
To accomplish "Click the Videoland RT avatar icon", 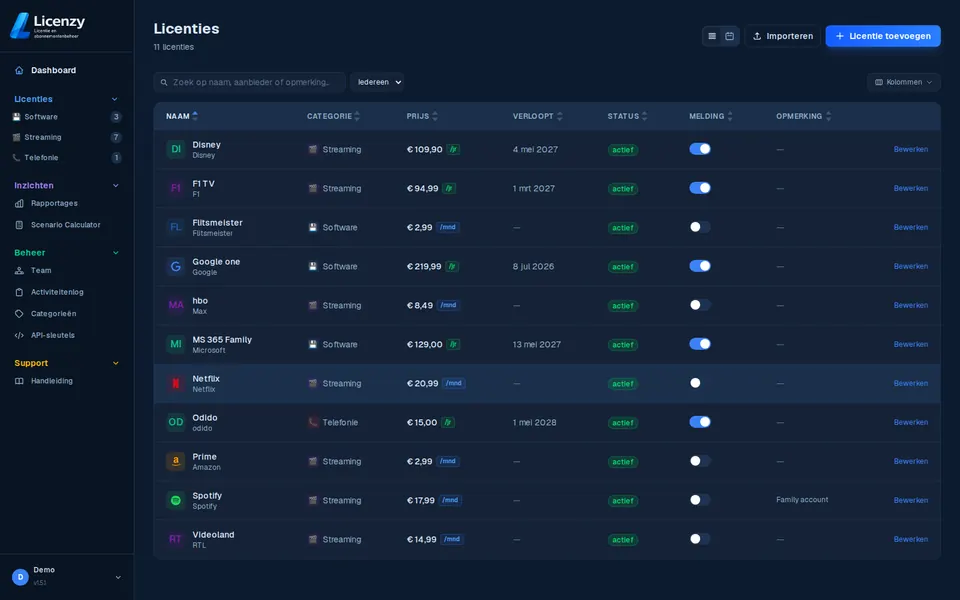I will click(176, 539).
